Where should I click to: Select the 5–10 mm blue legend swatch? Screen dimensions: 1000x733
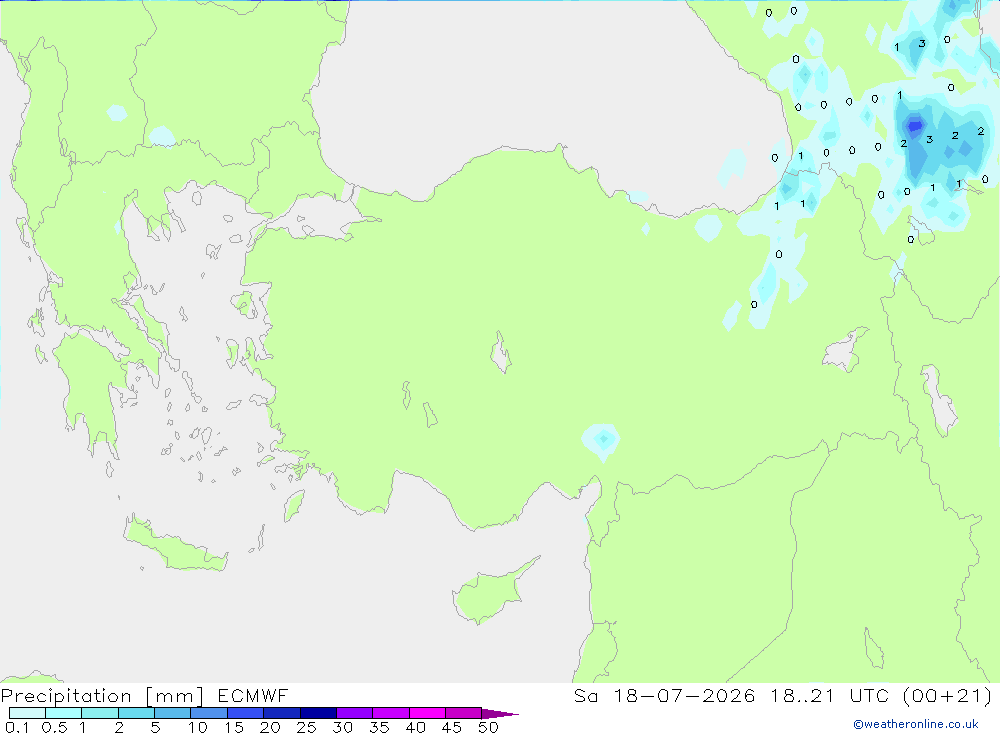tap(173, 713)
